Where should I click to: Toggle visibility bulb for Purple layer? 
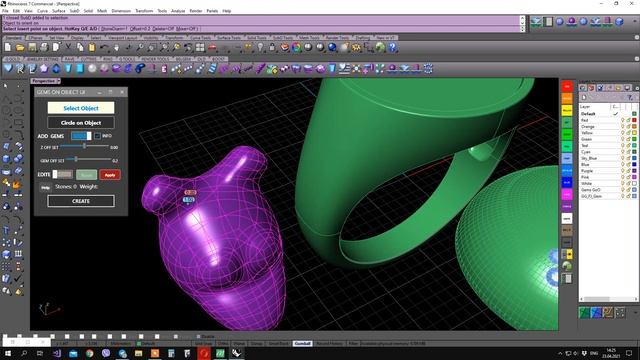(x=623, y=171)
